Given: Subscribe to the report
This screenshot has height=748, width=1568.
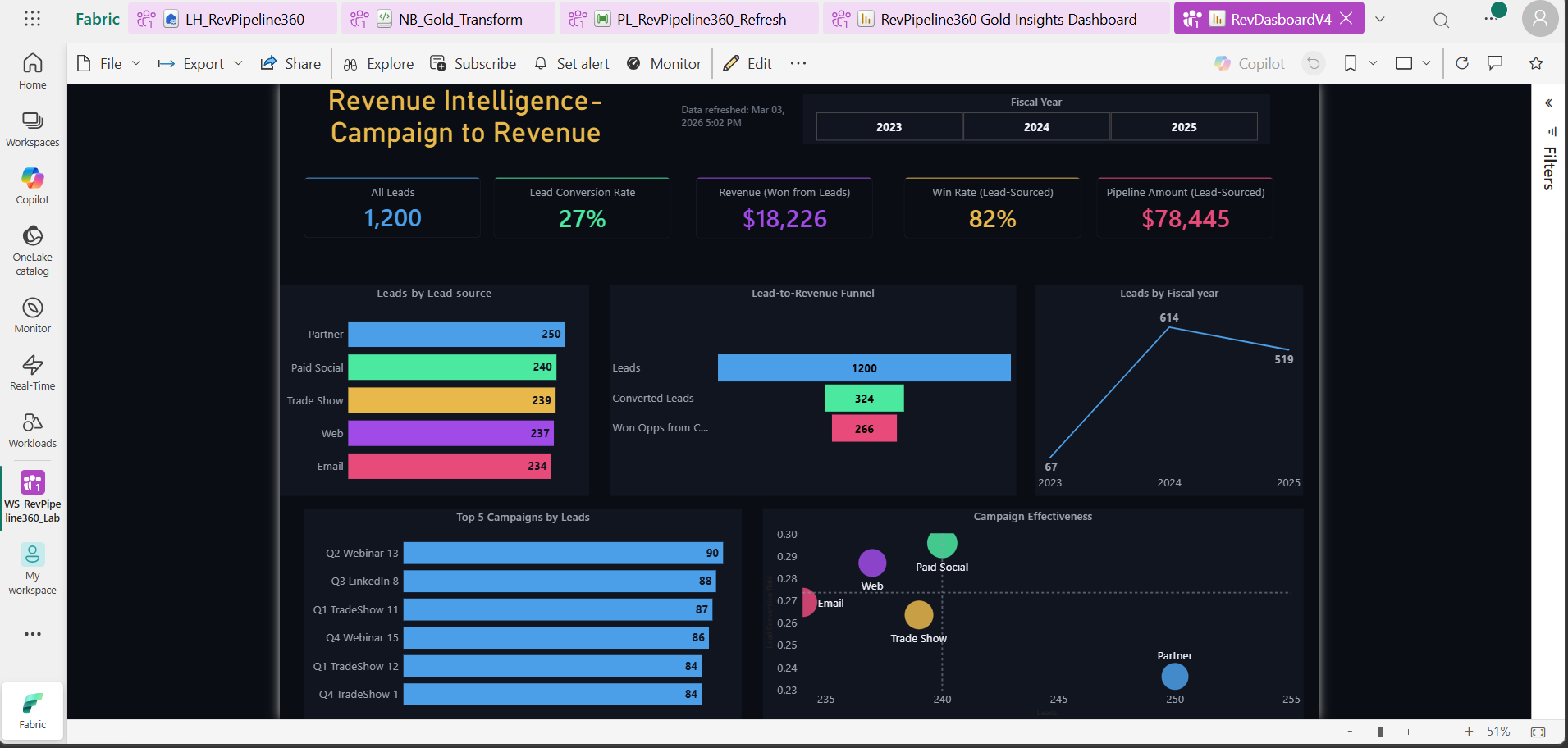Looking at the screenshot, I should [x=473, y=63].
